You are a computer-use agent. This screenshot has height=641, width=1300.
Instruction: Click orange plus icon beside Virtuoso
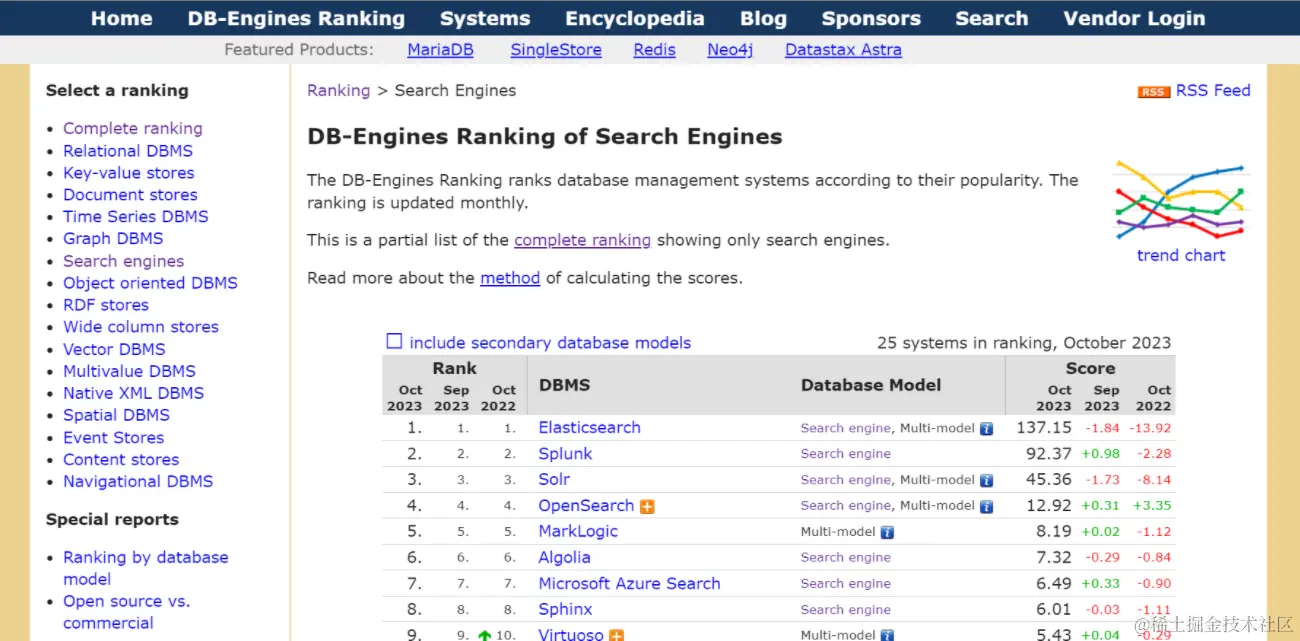pyautogui.click(x=617, y=635)
